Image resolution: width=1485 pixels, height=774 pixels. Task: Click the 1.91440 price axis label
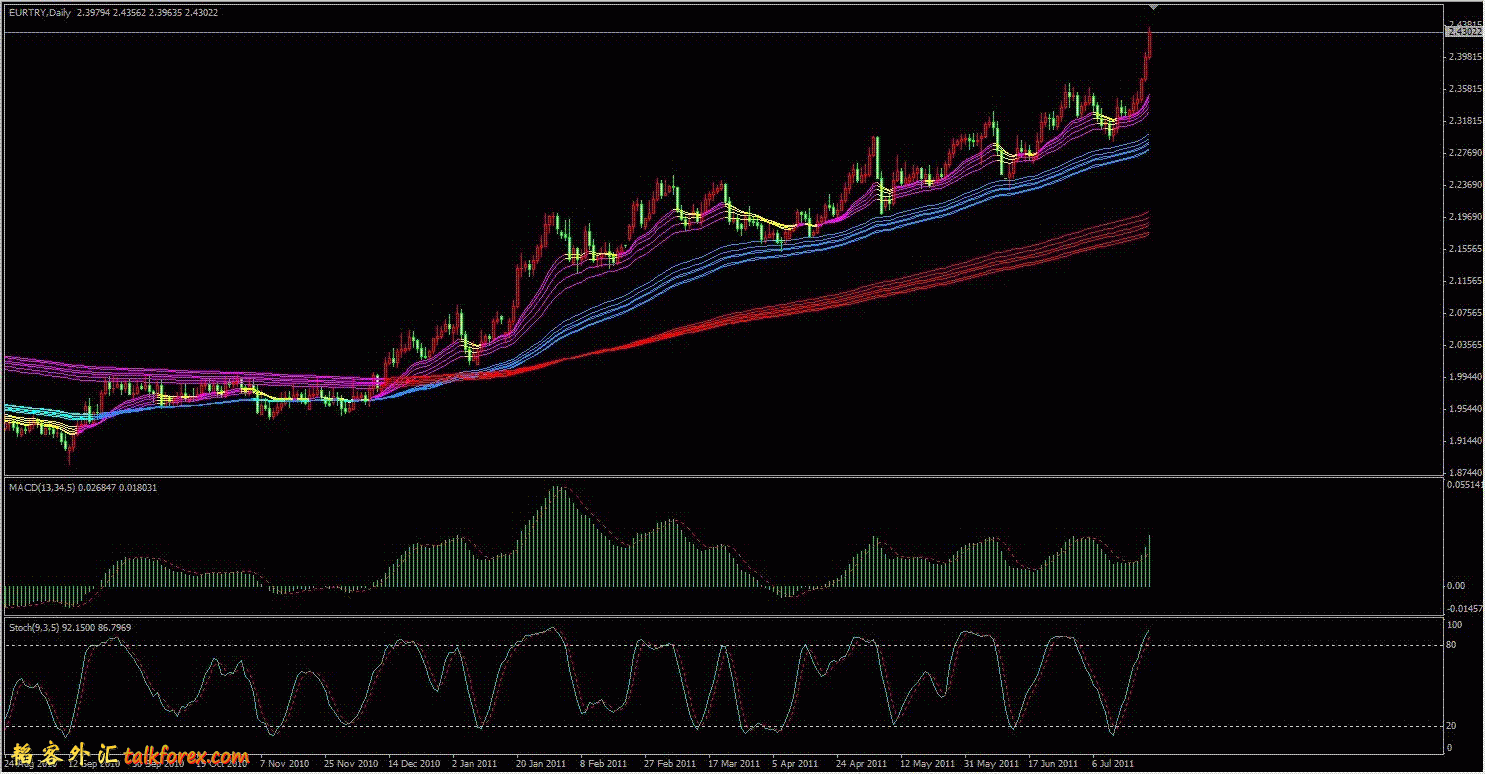point(1464,441)
